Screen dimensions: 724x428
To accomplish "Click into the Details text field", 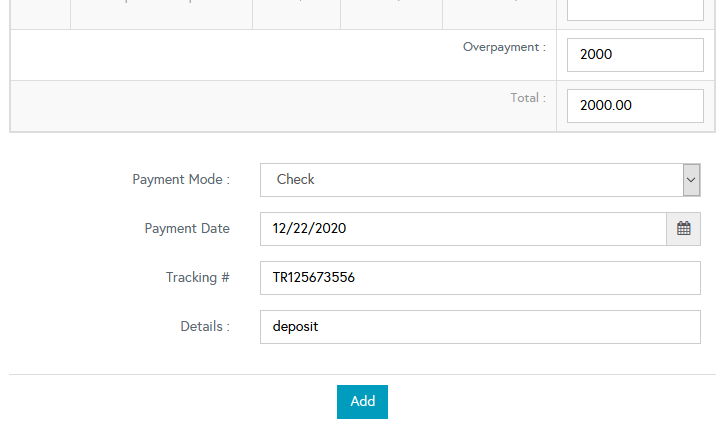I will 480,327.
